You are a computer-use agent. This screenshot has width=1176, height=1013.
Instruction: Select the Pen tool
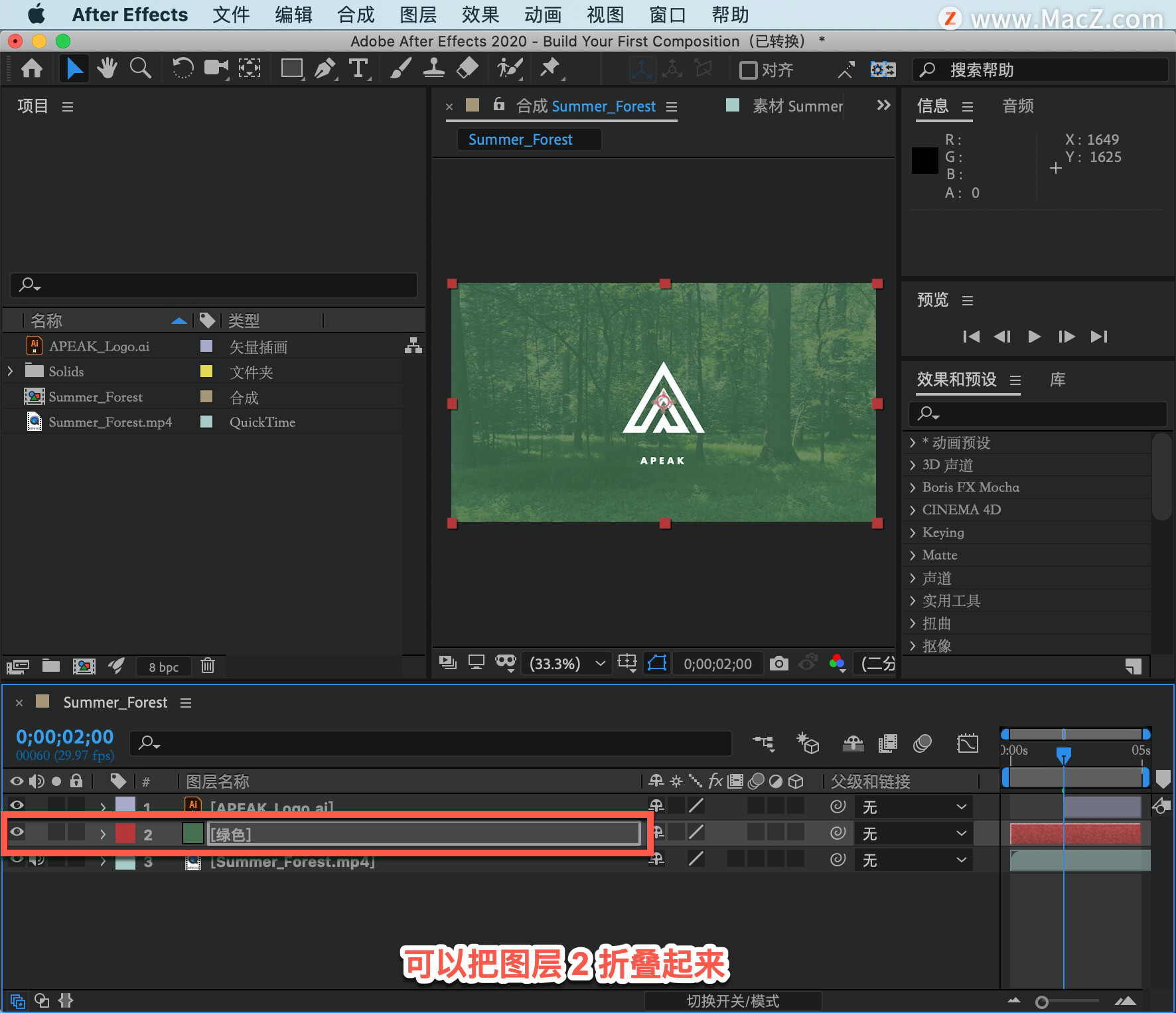pos(325,69)
